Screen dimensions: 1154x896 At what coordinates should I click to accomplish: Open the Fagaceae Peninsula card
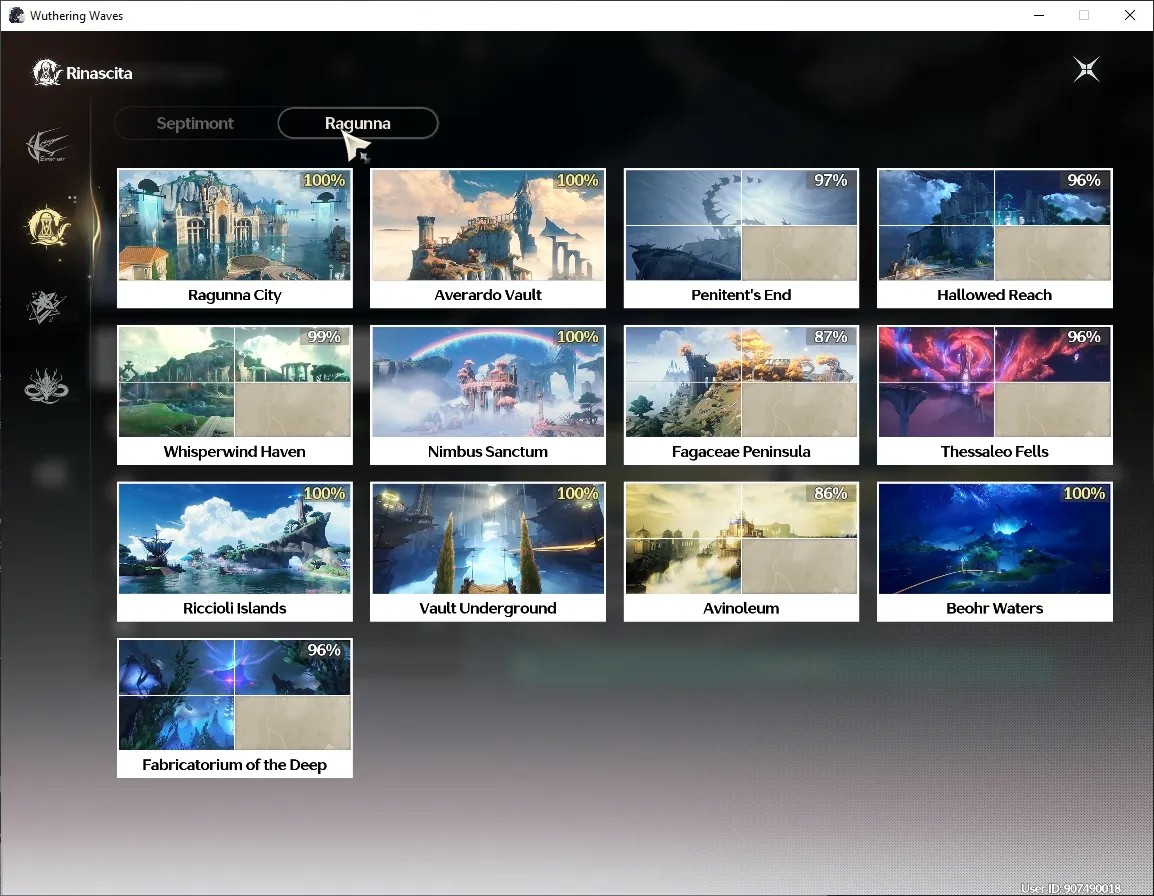pos(741,395)
